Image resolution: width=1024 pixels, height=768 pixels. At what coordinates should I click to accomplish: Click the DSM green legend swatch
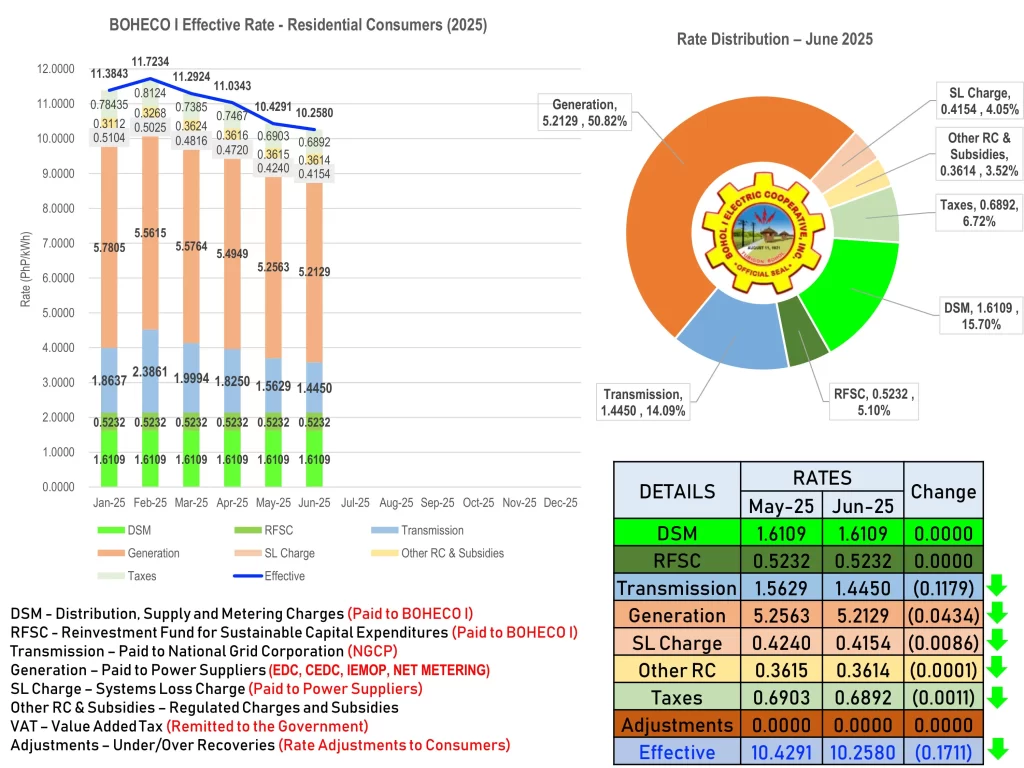(x=109, y=530)
